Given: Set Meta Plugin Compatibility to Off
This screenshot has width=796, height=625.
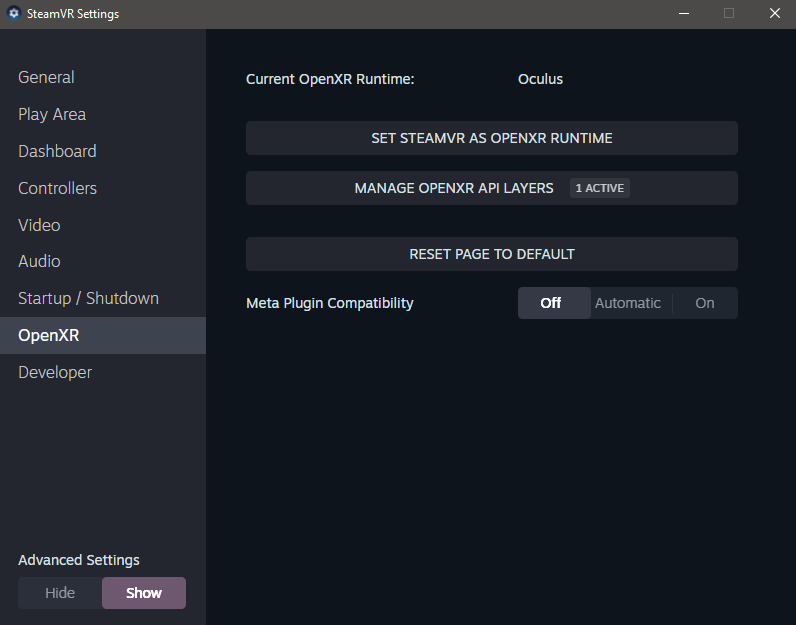Looking at the screenshot, I should coord(551,303).
